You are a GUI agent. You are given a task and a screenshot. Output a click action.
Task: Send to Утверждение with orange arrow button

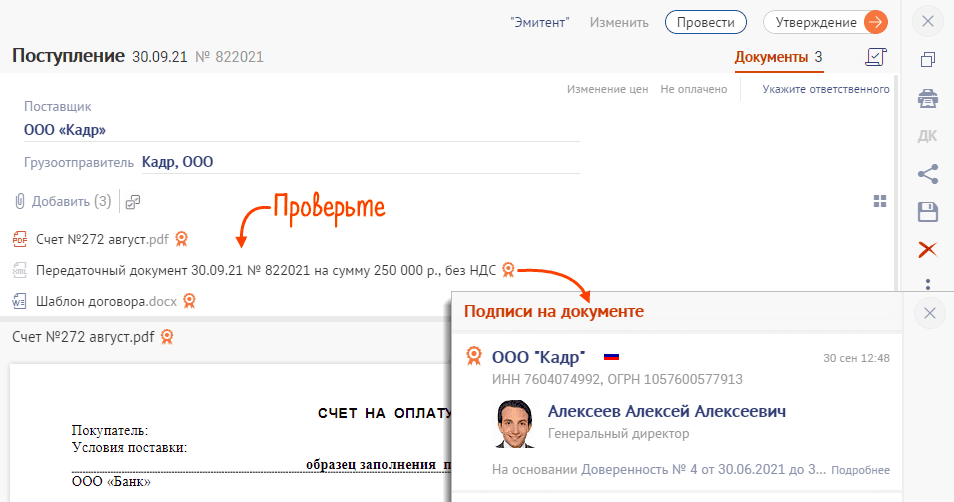876,22
